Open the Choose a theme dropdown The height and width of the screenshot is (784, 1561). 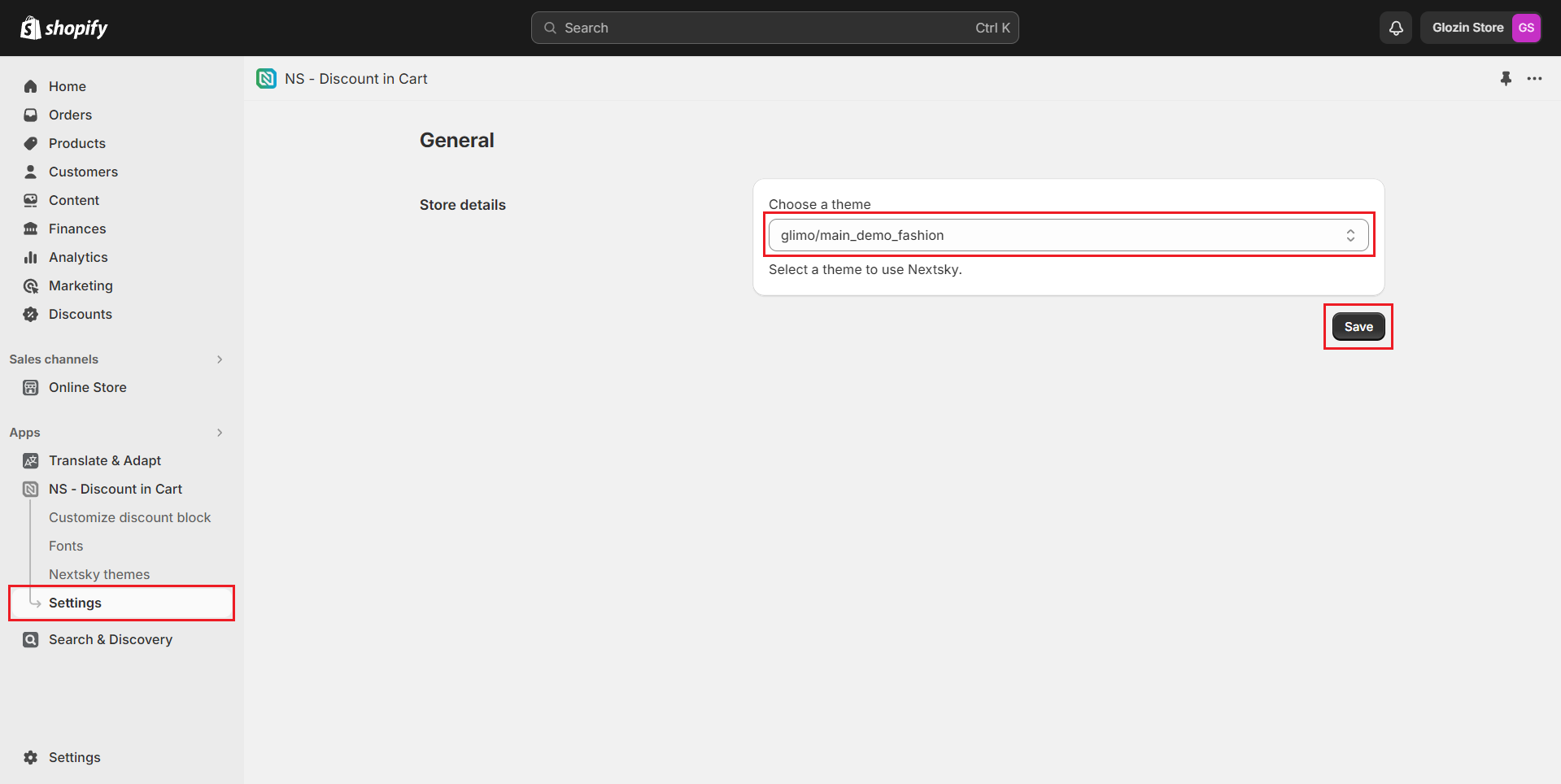click(1067, 235)
